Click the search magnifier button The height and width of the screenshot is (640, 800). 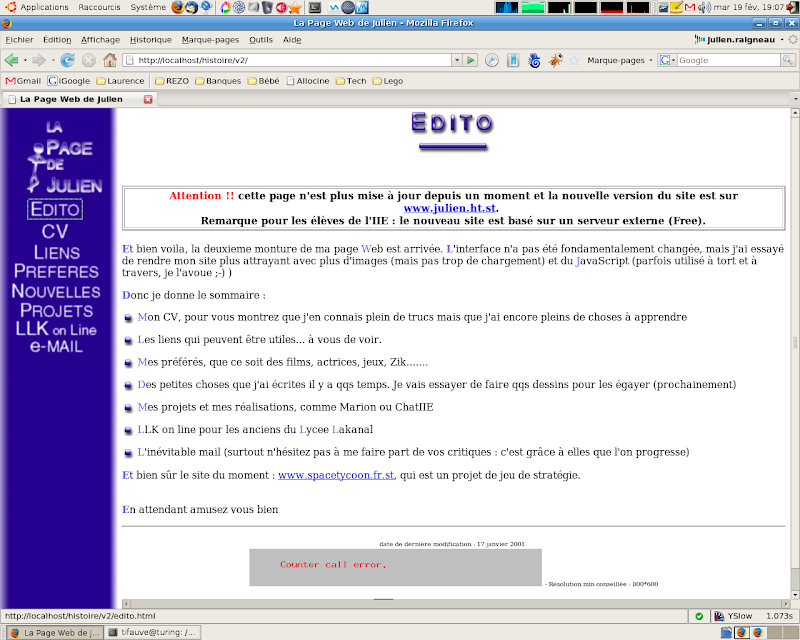(x=788, y=60)
